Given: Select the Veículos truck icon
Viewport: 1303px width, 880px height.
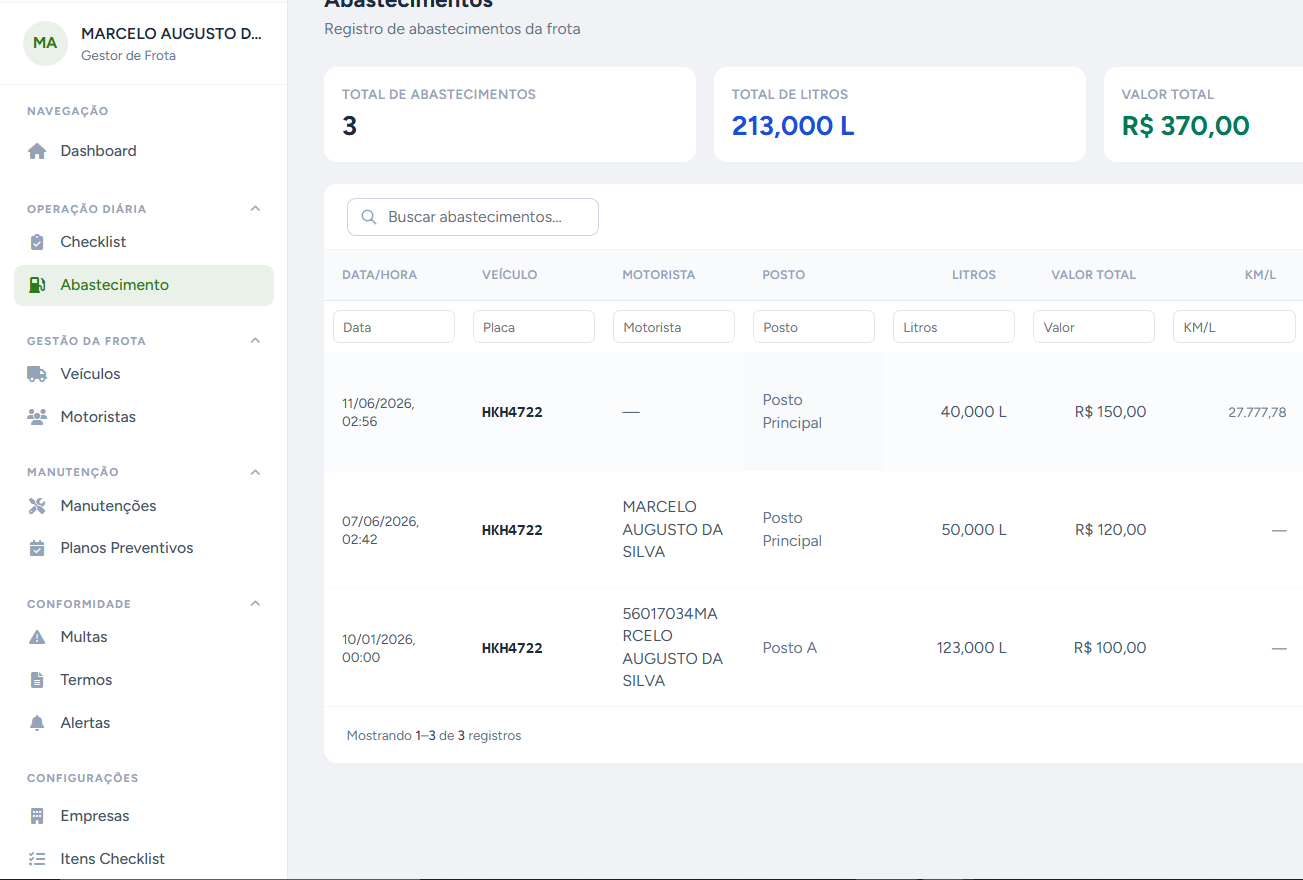Looking at the screenshot, I should click(37, 374).
